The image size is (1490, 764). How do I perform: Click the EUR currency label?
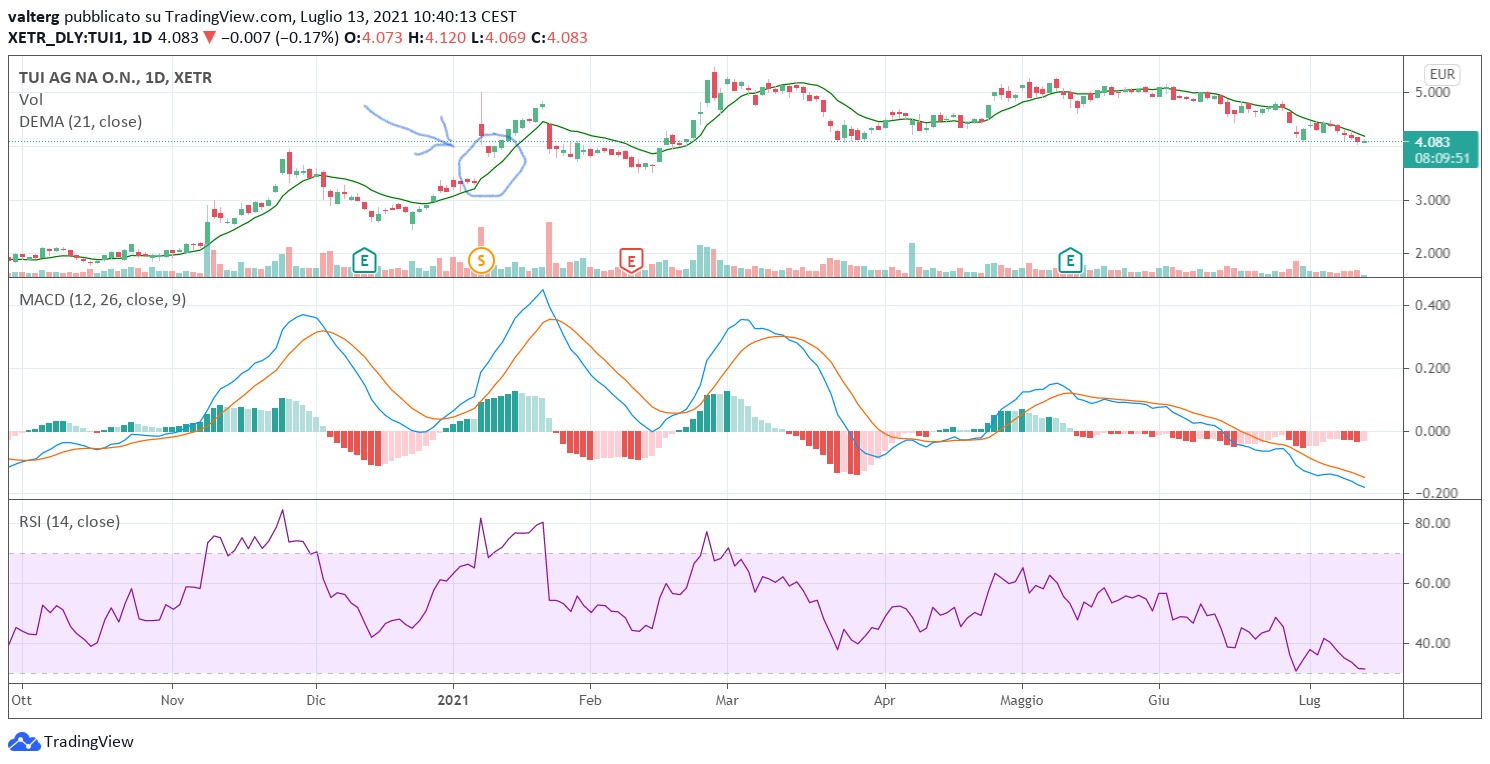[1442, 74]
